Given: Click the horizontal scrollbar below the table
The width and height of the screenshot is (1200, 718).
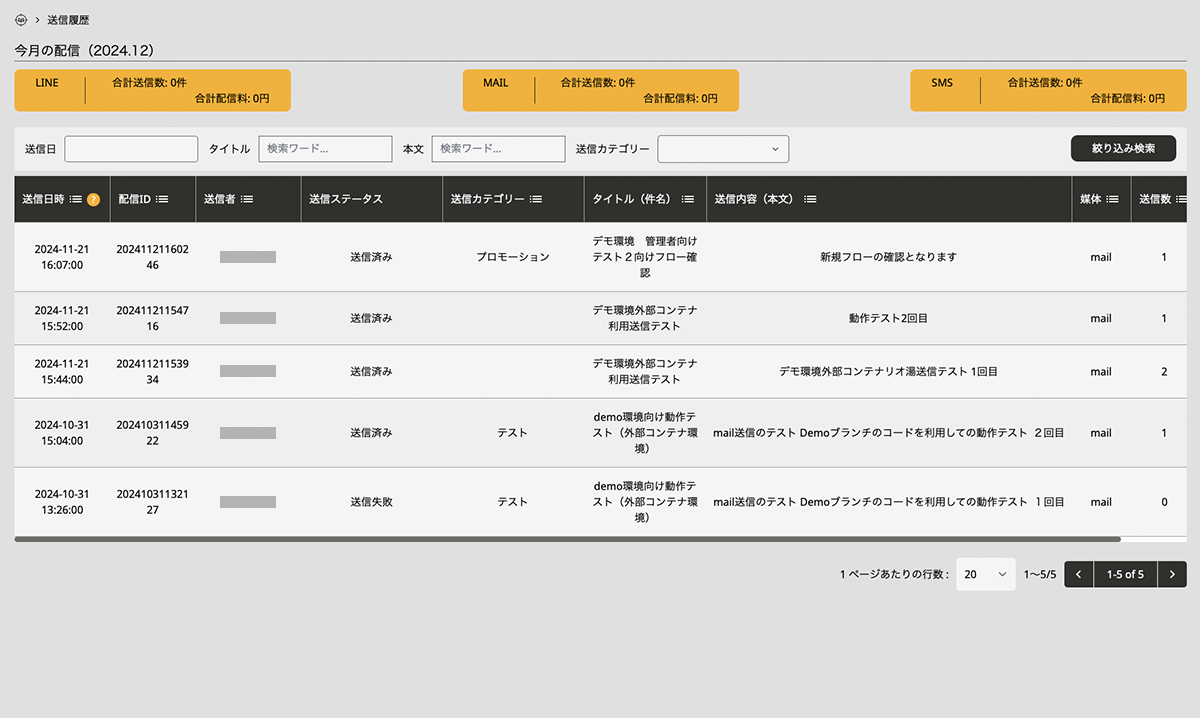Looking at the screenshot, I should (567, 539).
